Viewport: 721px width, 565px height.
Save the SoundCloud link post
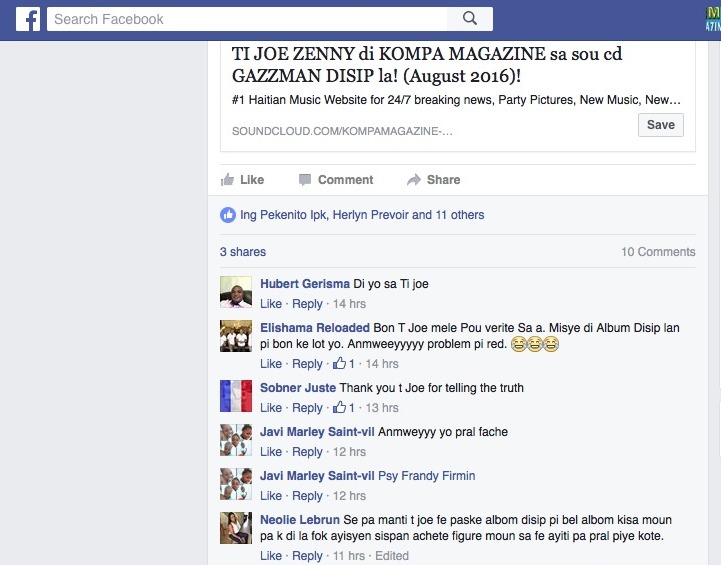tap(661, 125)
